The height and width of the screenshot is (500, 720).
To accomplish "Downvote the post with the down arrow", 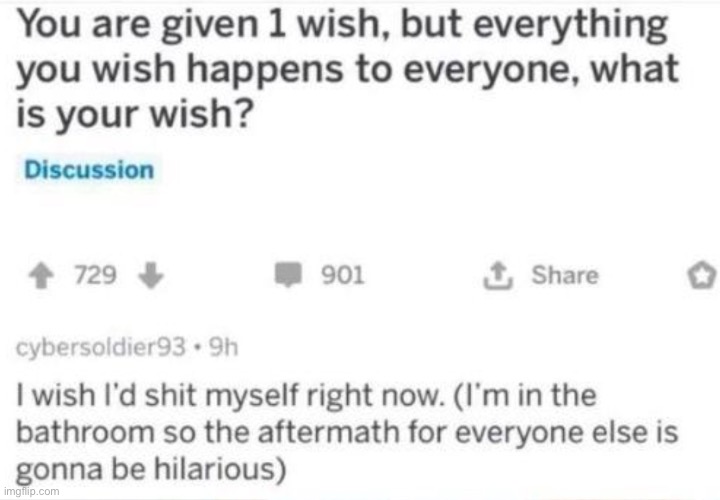I will pyautogui.click(x=151, y=275).
